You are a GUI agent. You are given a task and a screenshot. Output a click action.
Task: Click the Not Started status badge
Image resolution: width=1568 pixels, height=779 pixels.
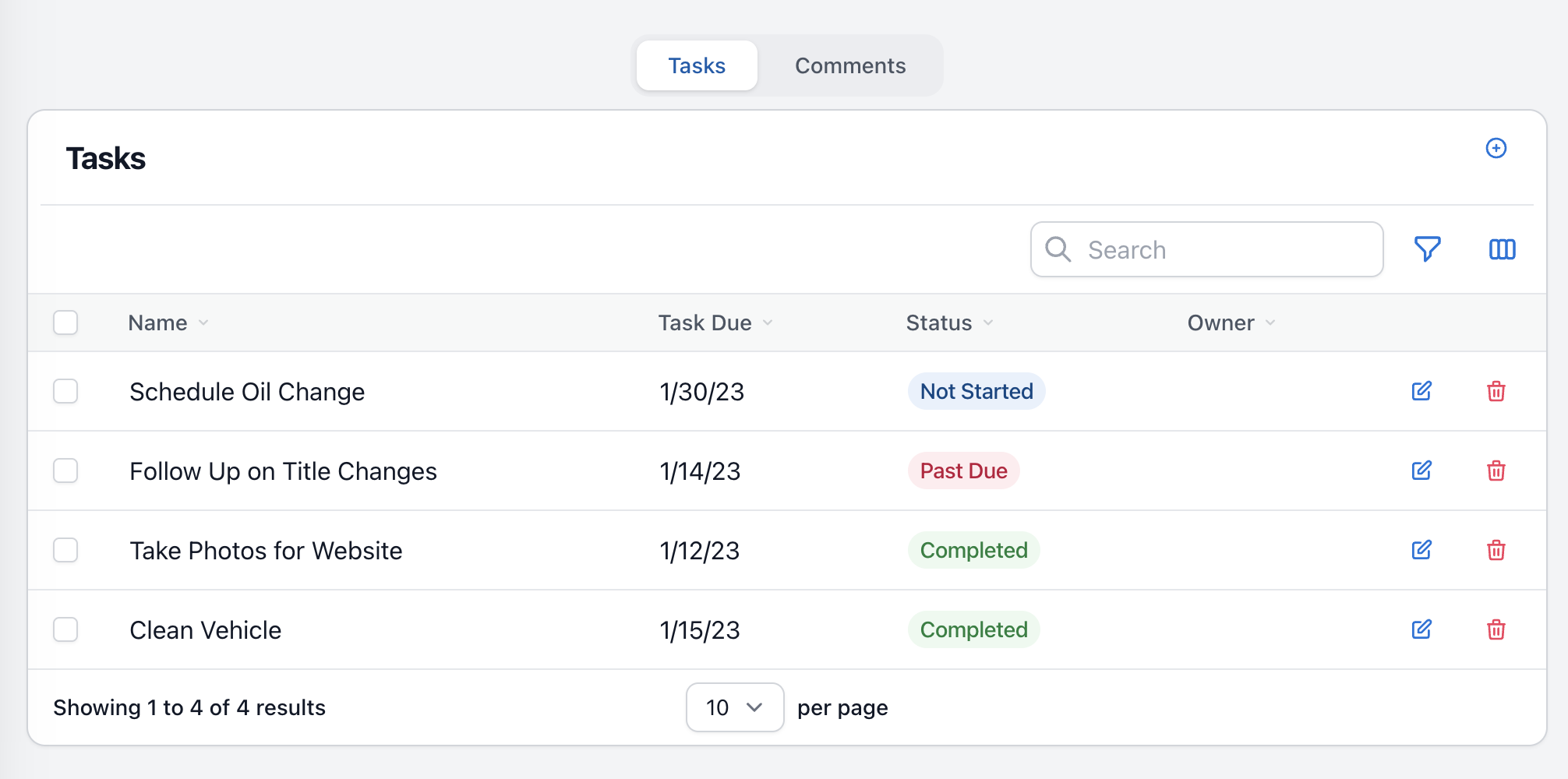coord(976,391)
